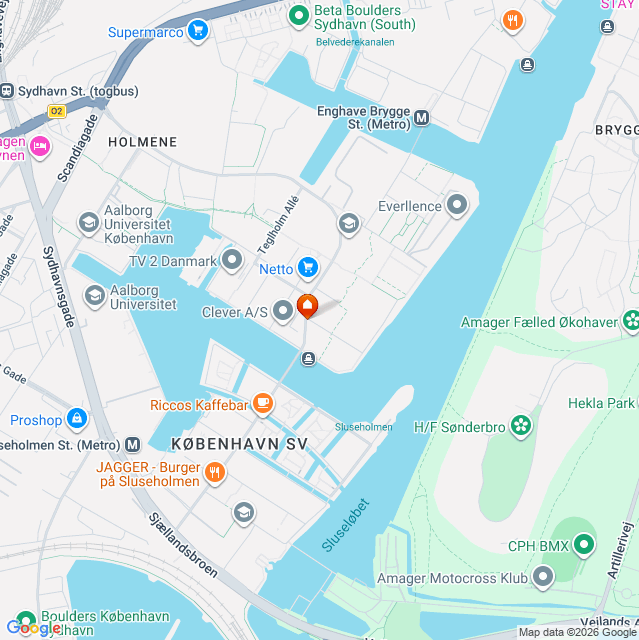Select the Amager Motocross Klub pin
639x640 pixels.
coord(543,577)
